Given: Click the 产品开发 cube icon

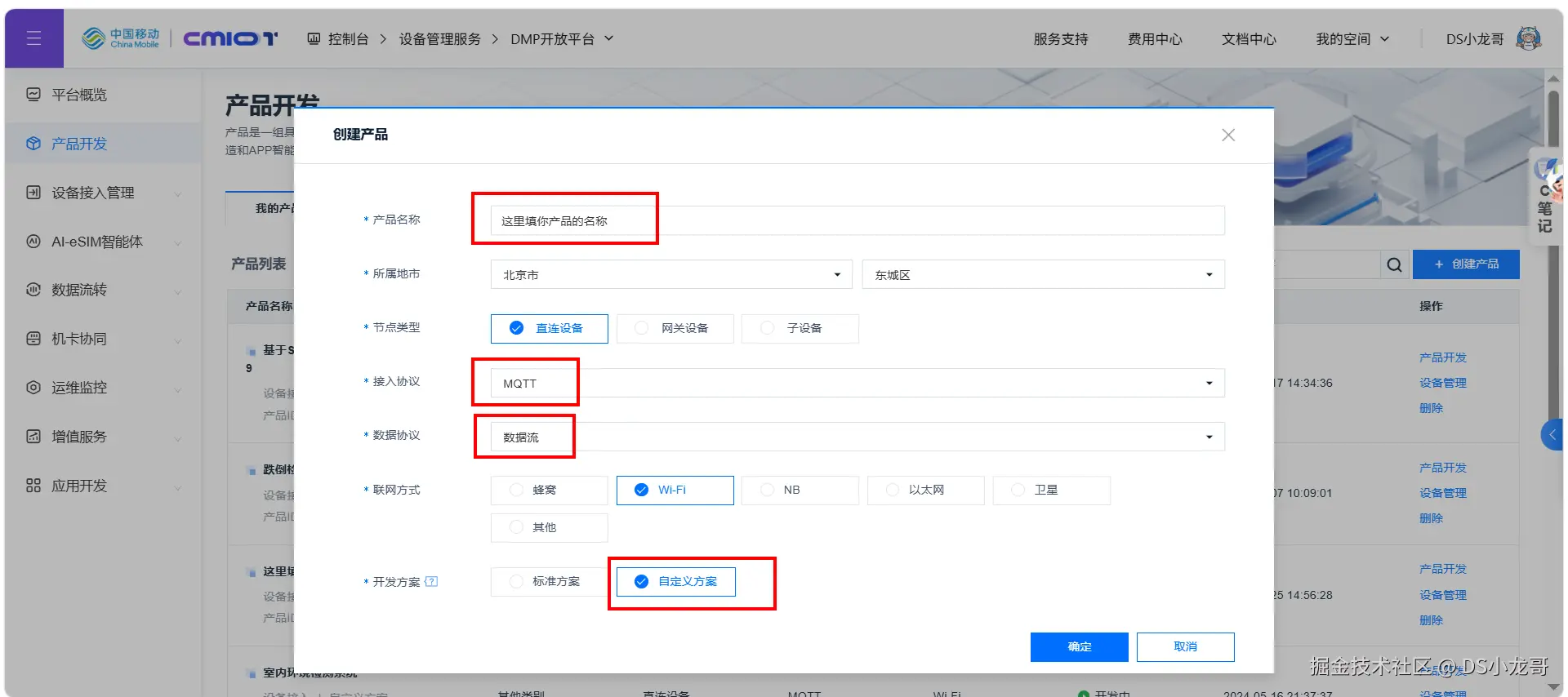Looking at the screenshot, I should click(x=33, y=144).
